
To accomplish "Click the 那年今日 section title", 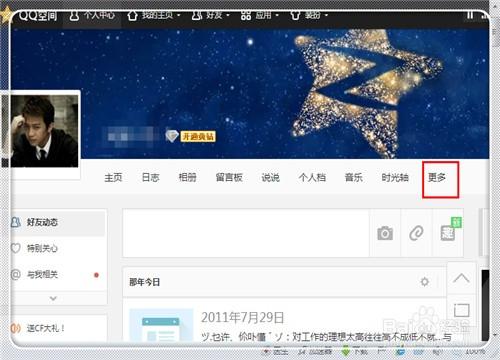I will point(145,282).
